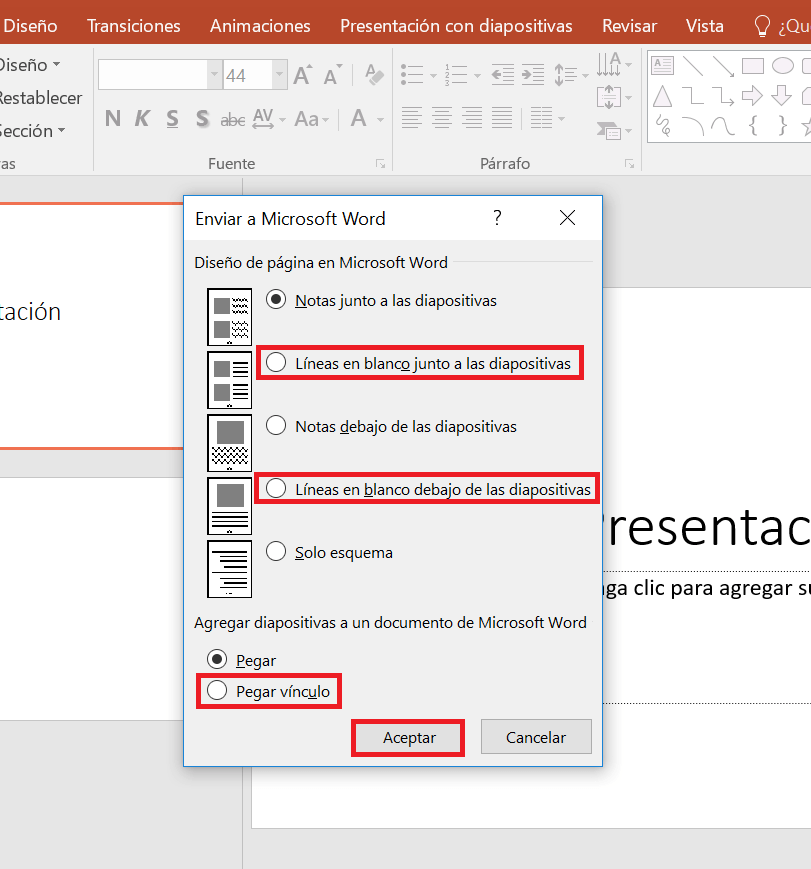The image size is (811, 869).
Task: Click the numbered list icon
Action: tap(456, 74)
